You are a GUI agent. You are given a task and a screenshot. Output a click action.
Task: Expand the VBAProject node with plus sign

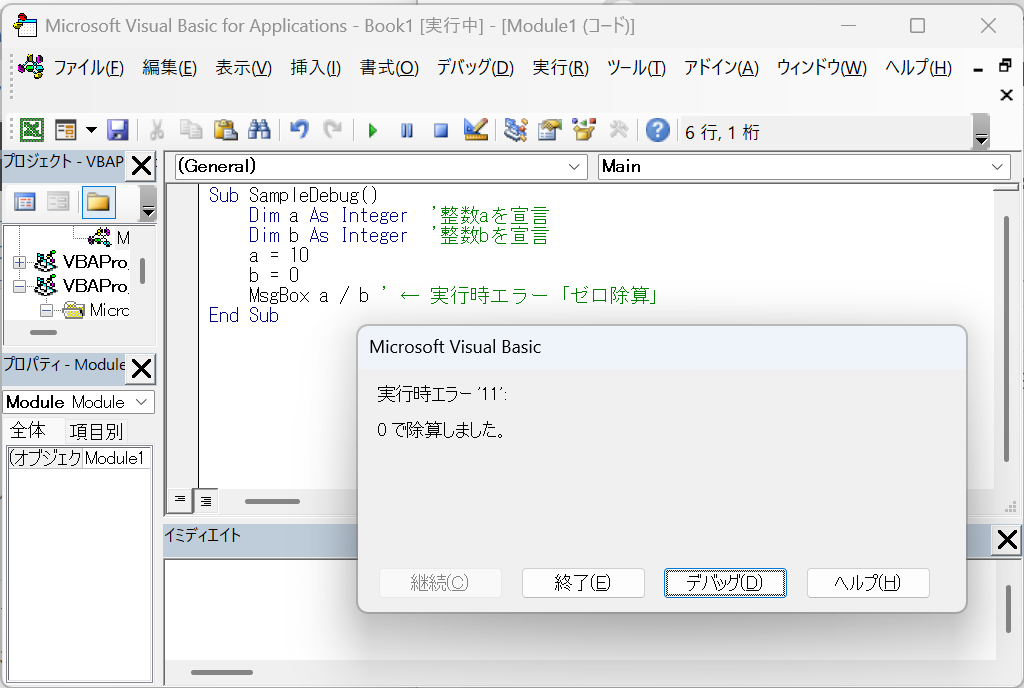[20, 262]
